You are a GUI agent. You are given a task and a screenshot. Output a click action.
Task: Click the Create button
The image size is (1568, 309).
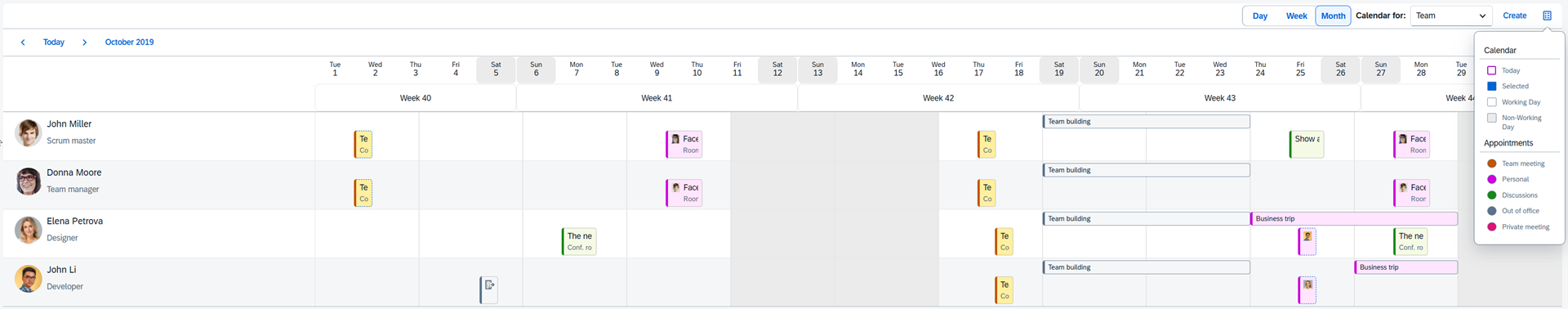coord(1515,16)
